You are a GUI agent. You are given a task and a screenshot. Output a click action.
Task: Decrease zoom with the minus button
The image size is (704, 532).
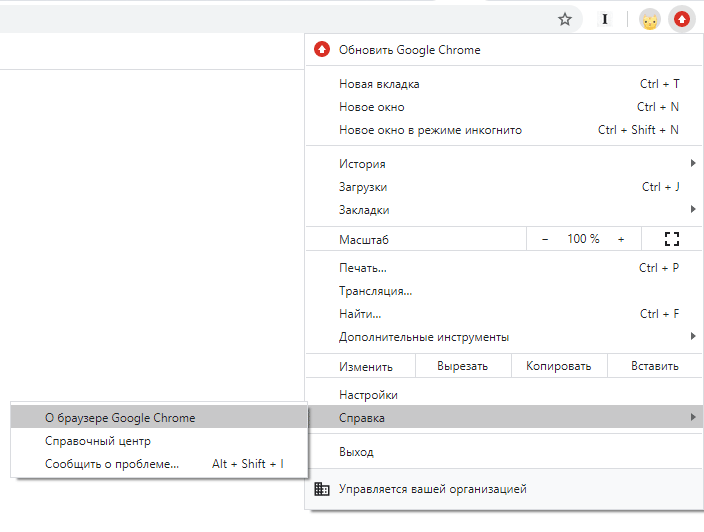click(545, 239)
